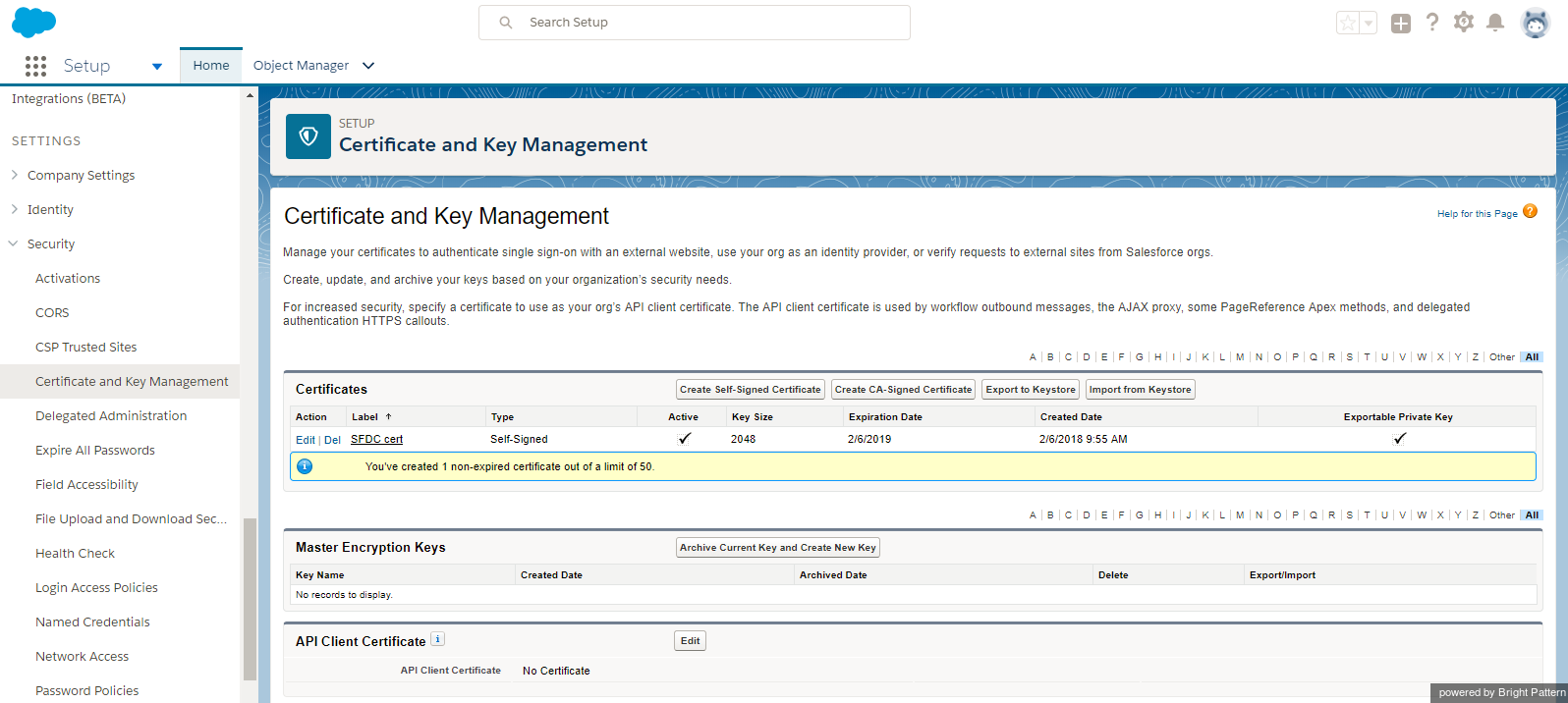Click the Active checkmark for SFDC cert
The image size is (1568, 703).
[685, 439]
